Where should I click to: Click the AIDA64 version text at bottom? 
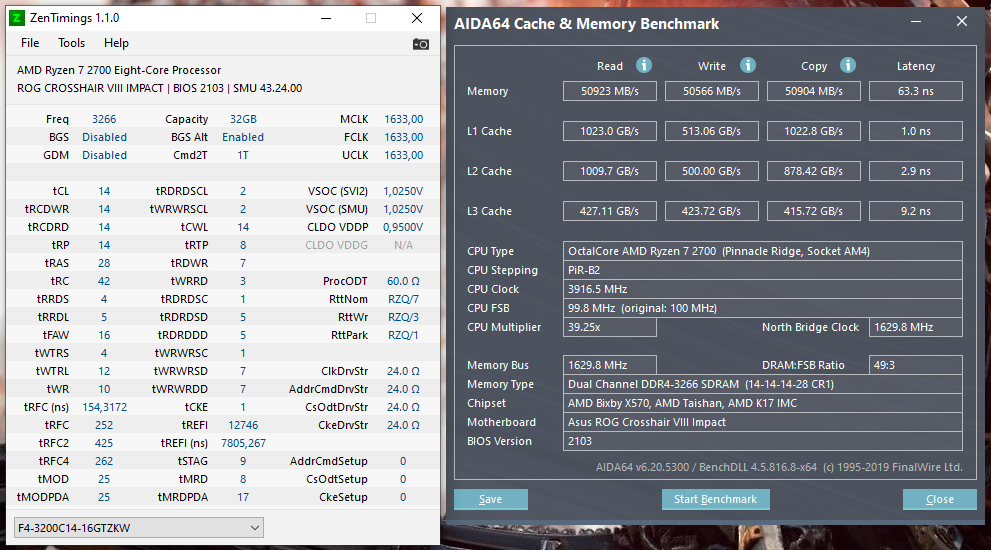(x=779, y=467)
